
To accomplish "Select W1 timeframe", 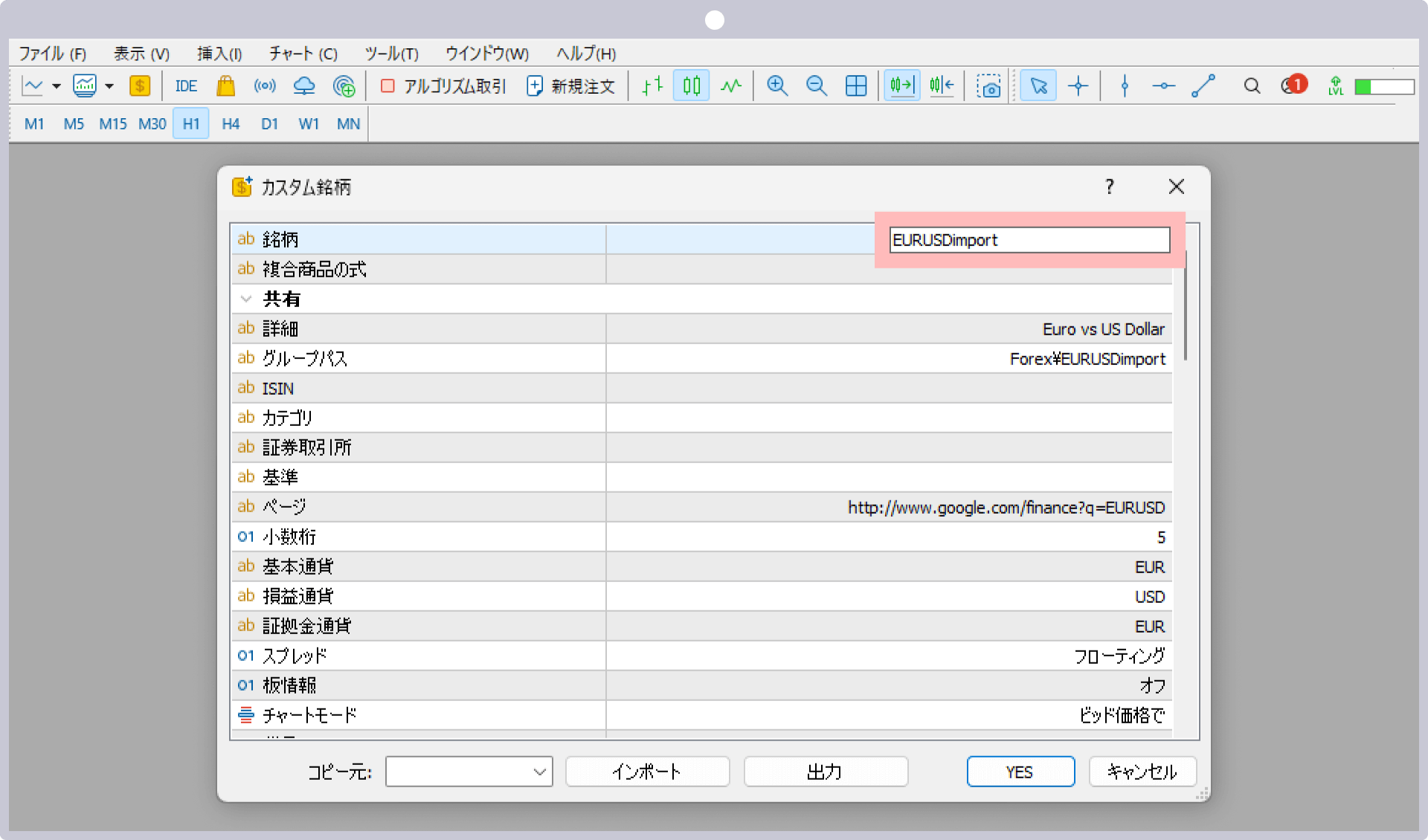I will coord(309,124).
